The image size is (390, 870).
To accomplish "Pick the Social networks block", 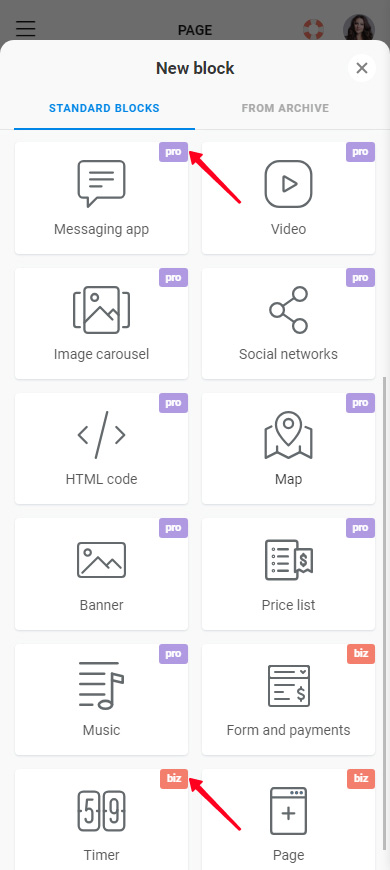I will [288, 323].
